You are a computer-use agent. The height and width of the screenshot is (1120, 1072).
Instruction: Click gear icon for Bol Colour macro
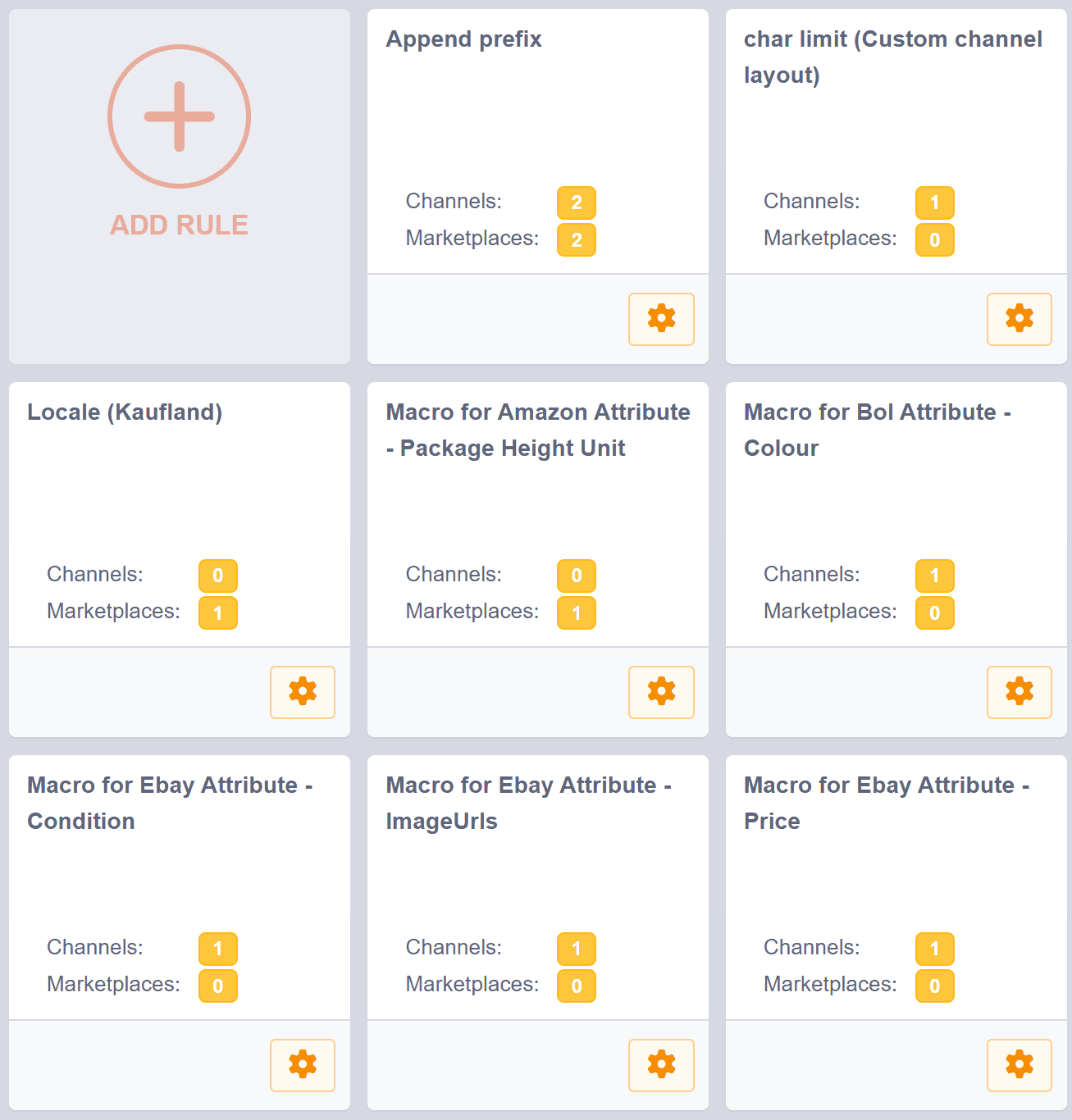[1019, 692]
